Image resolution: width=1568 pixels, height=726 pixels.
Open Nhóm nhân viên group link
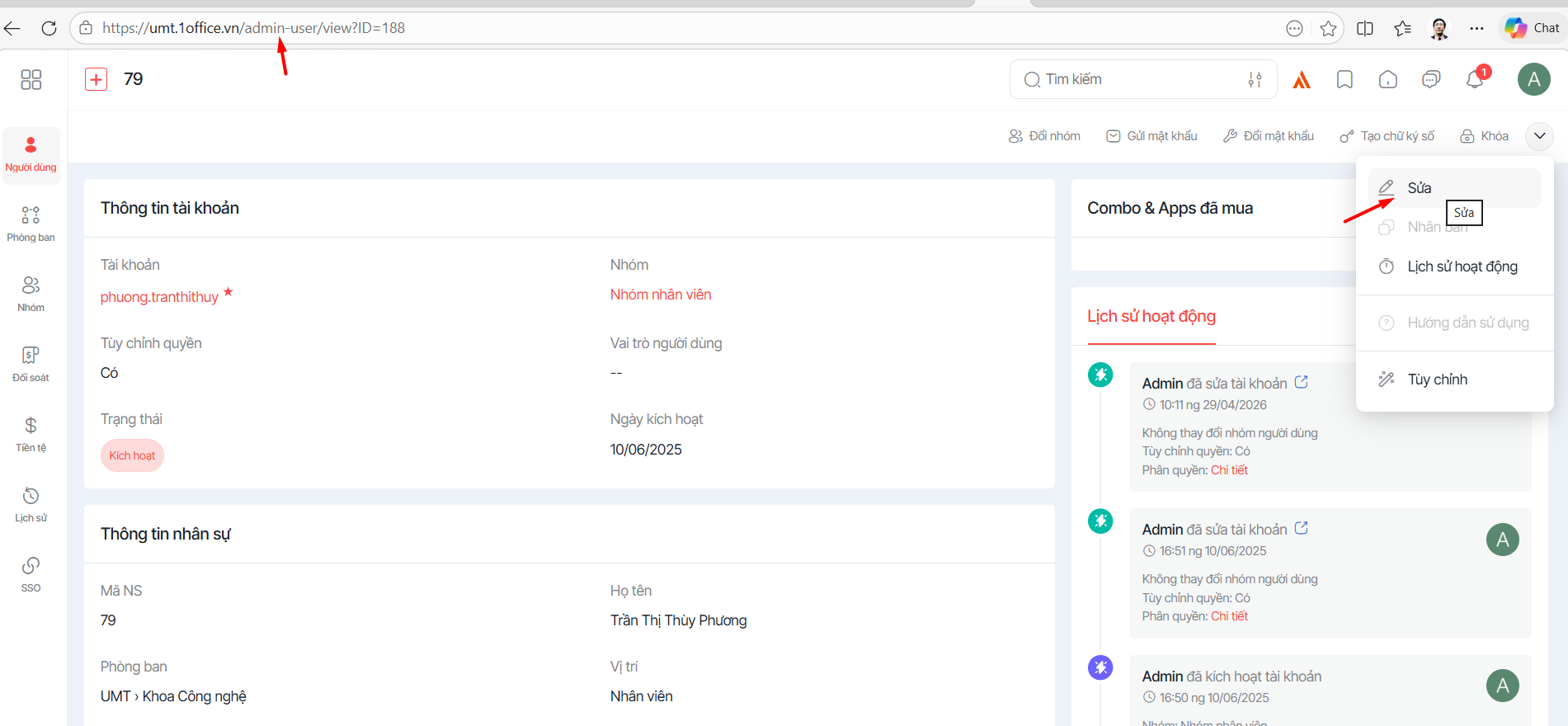click(x=660, y=295)
